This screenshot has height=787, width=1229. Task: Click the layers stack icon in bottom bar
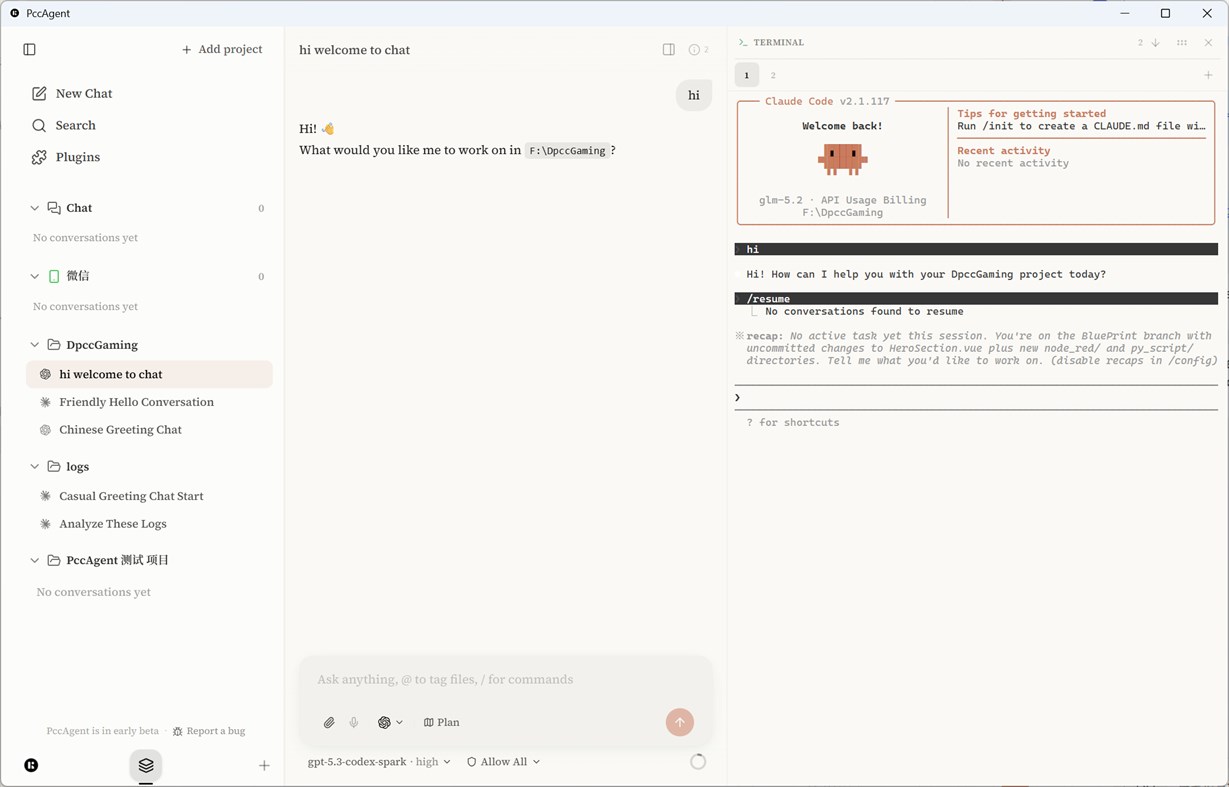[x=146, y=765]
